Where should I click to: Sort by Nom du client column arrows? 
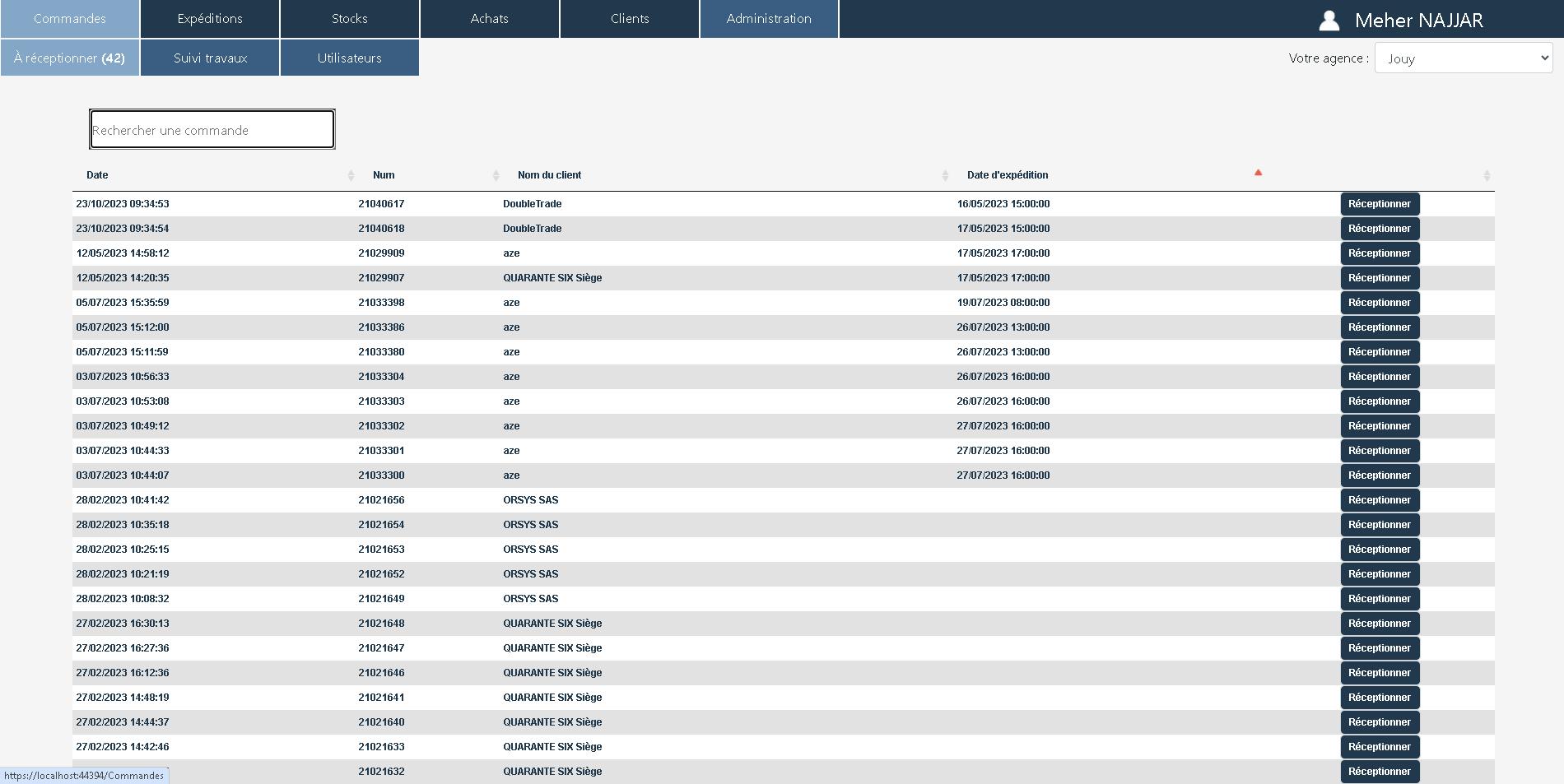945,175
